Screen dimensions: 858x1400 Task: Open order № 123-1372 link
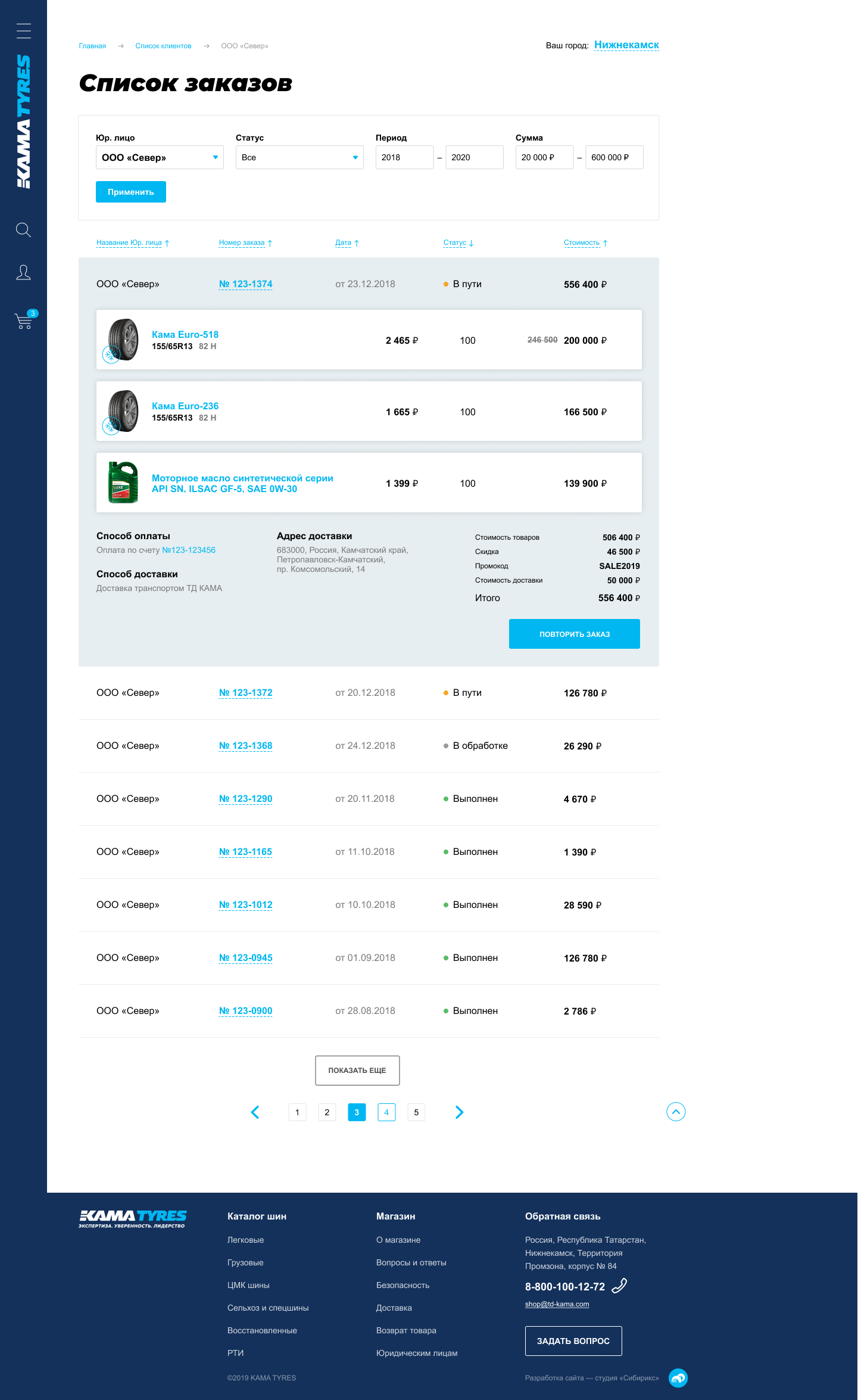[245, 693]
